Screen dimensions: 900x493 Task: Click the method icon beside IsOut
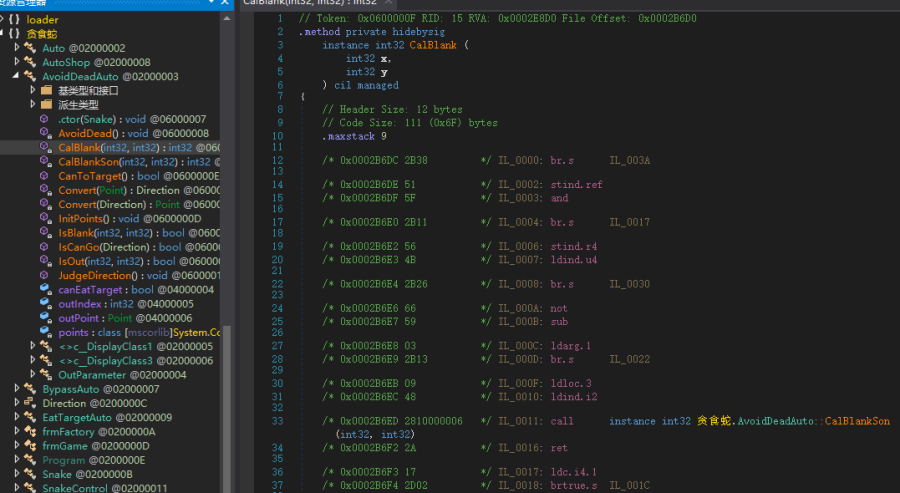point(46,261)
